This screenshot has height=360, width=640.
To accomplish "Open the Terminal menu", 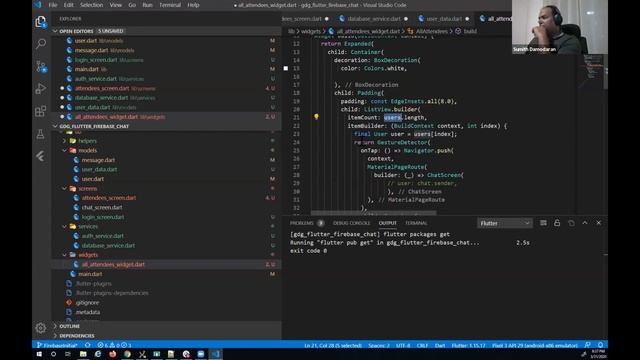I will 170,5.
